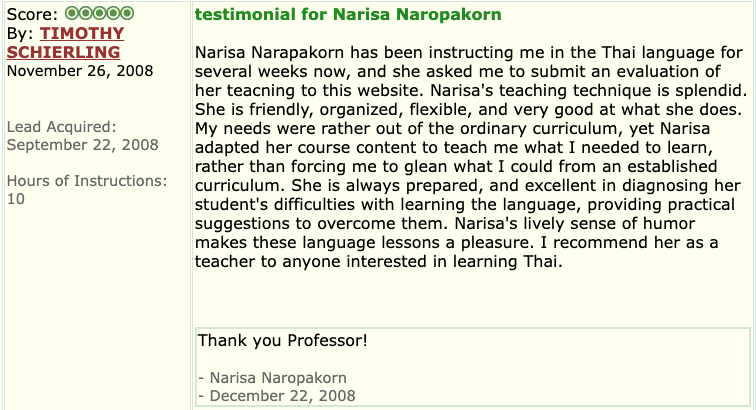Click the third green score circle
The image size is (756, 410).
[x=99, y=13]
